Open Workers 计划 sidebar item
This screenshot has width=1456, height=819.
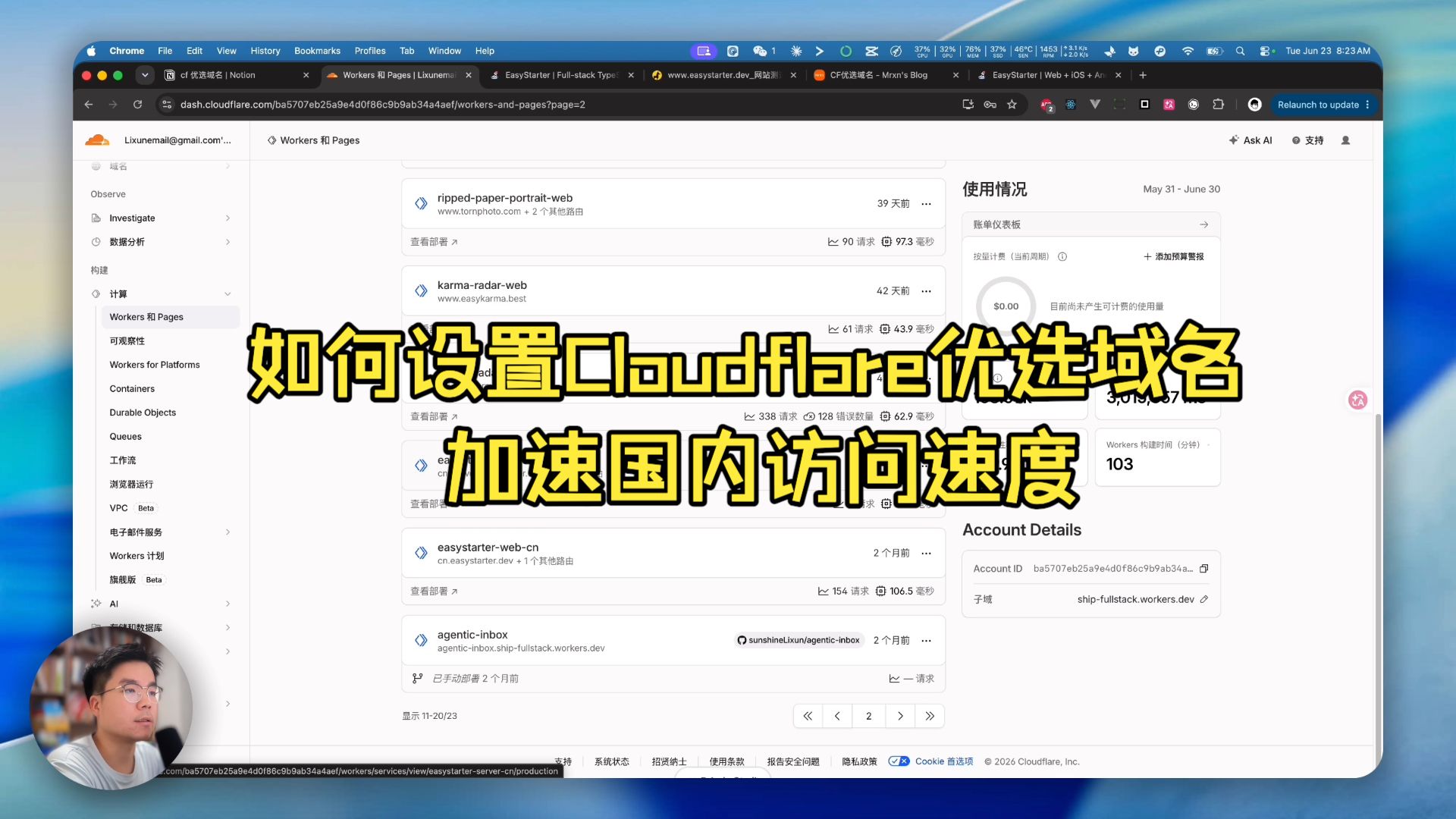click(x=136, y=556)
